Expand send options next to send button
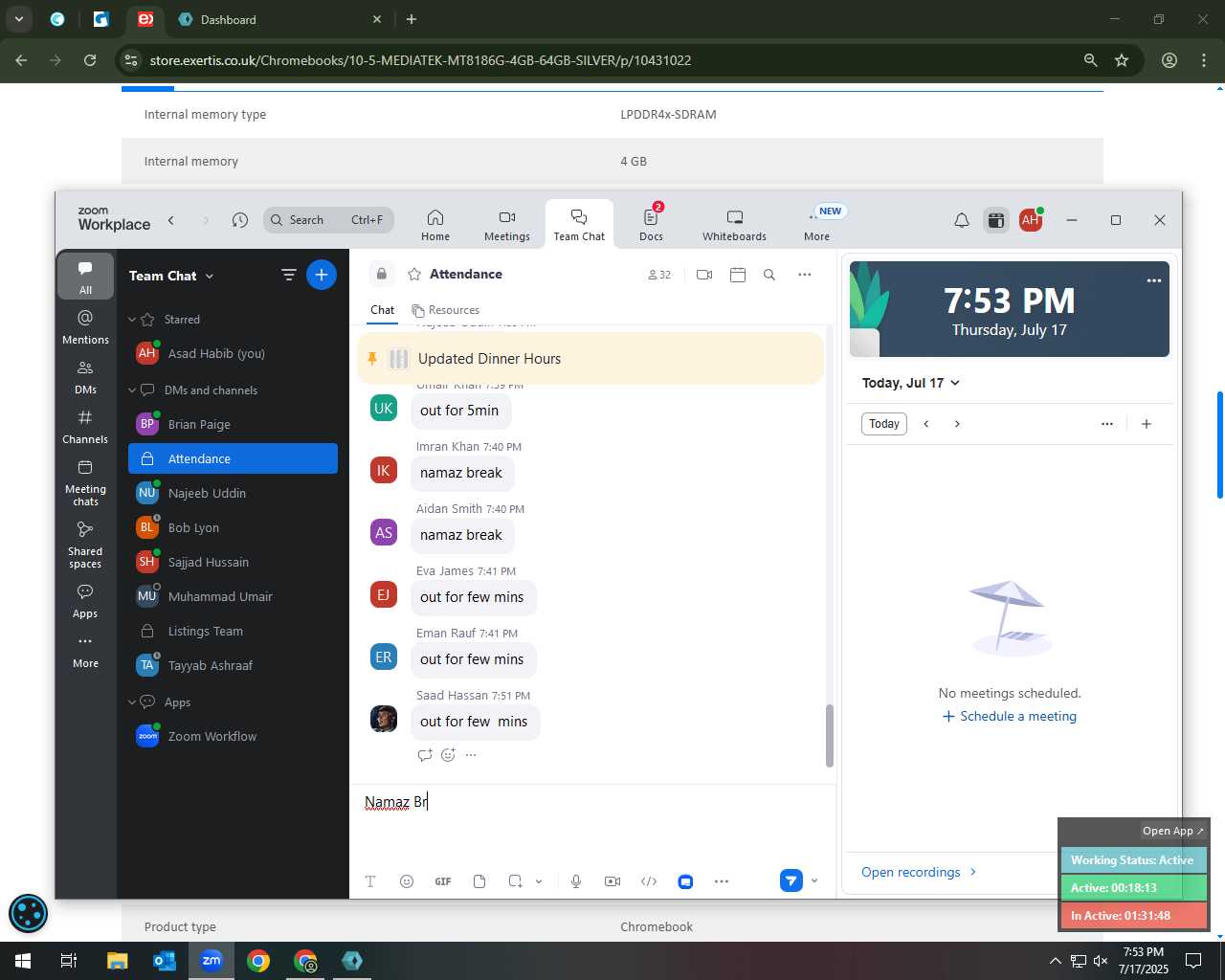Screen dimensions: 1225x980 coord(814,880)
